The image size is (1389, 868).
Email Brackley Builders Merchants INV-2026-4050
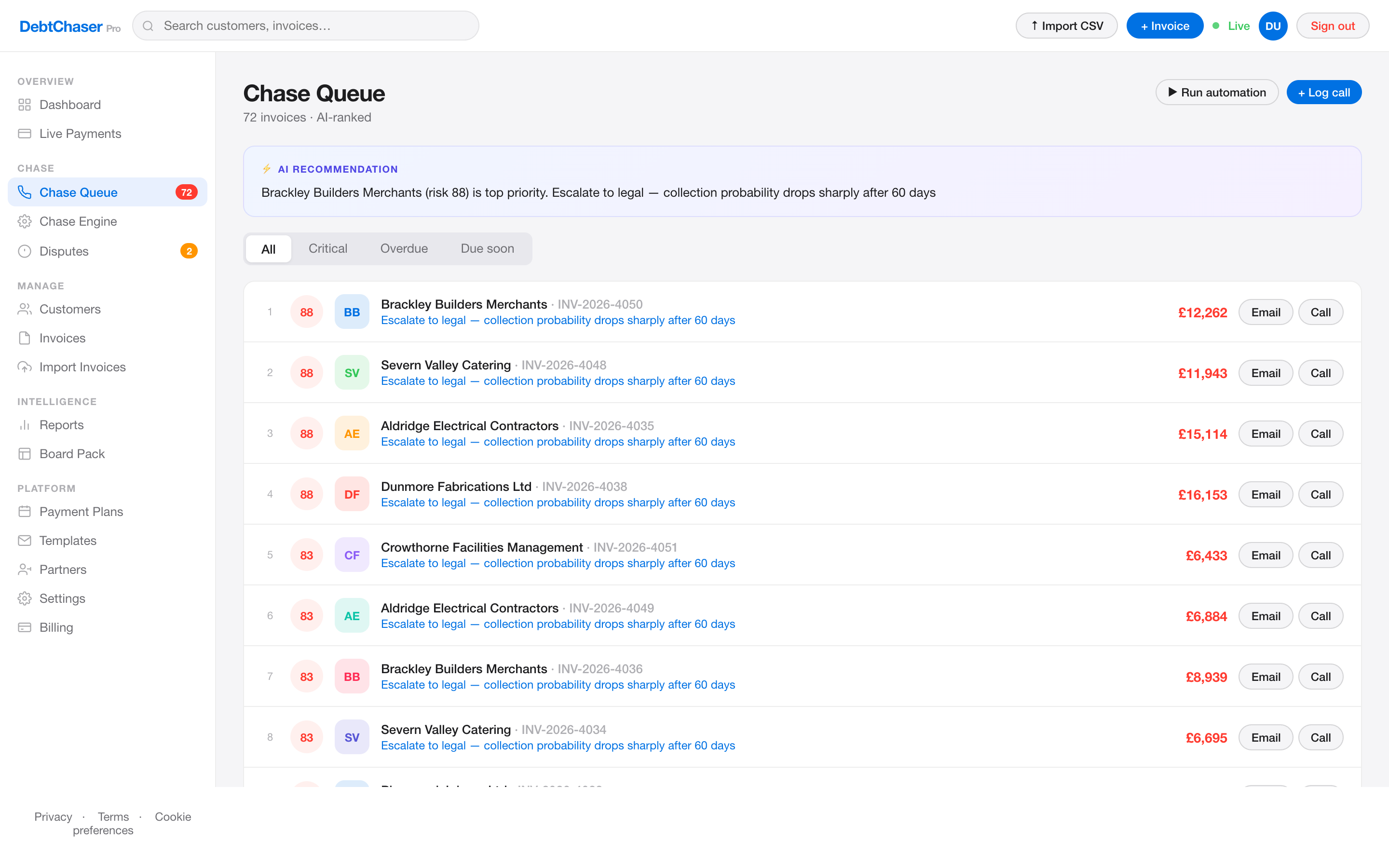pyautogui.click(x=1266, y=312)
